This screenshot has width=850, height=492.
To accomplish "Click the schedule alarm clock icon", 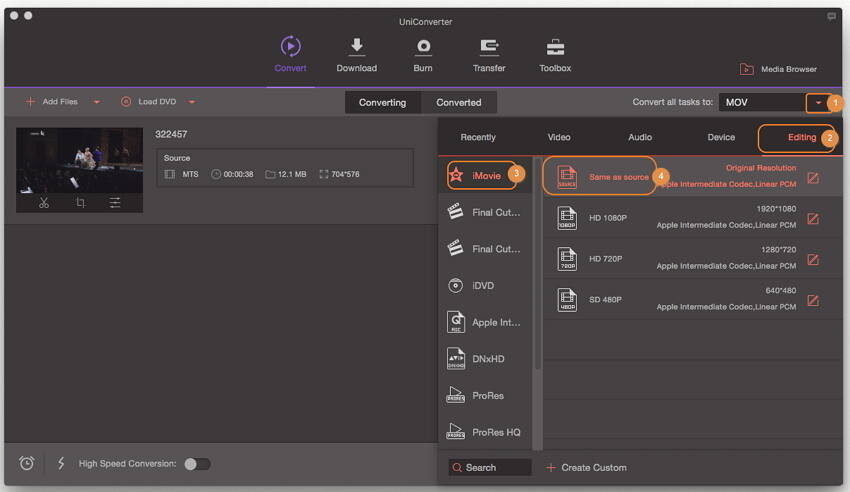I will click(27, 463).
